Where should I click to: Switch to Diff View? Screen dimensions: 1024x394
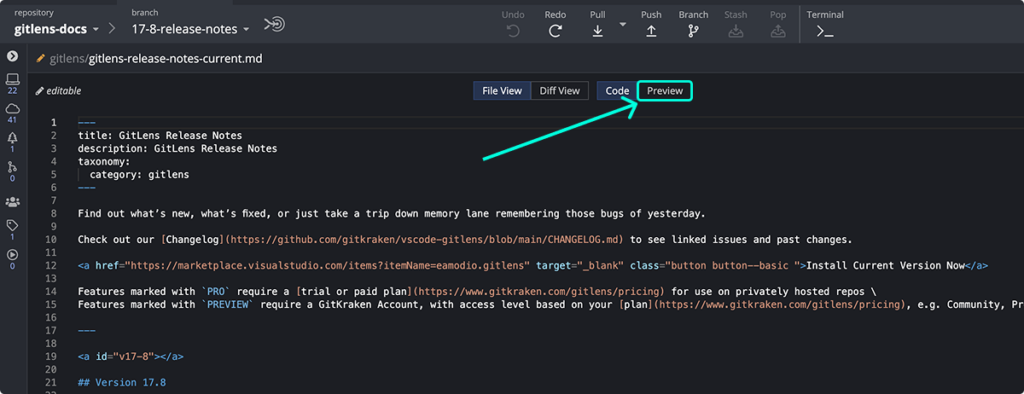(560, 91)
